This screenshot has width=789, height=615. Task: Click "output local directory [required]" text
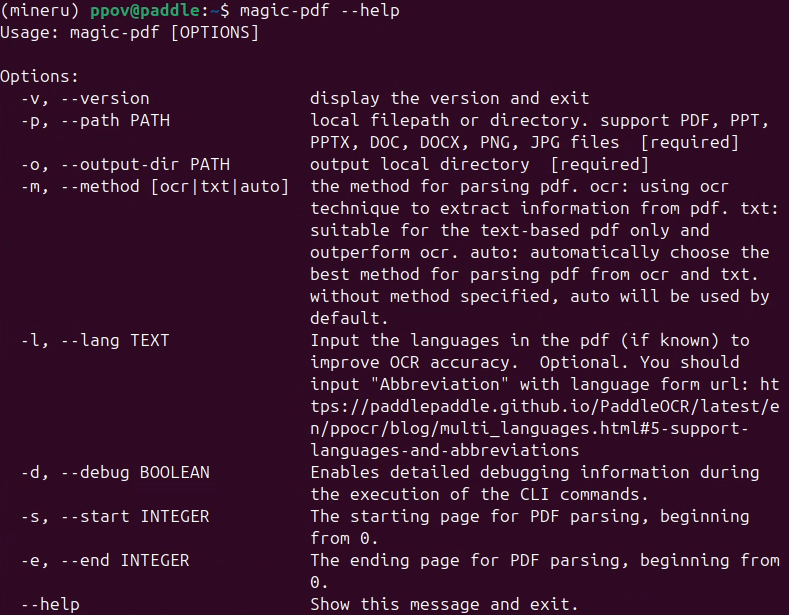480,165
